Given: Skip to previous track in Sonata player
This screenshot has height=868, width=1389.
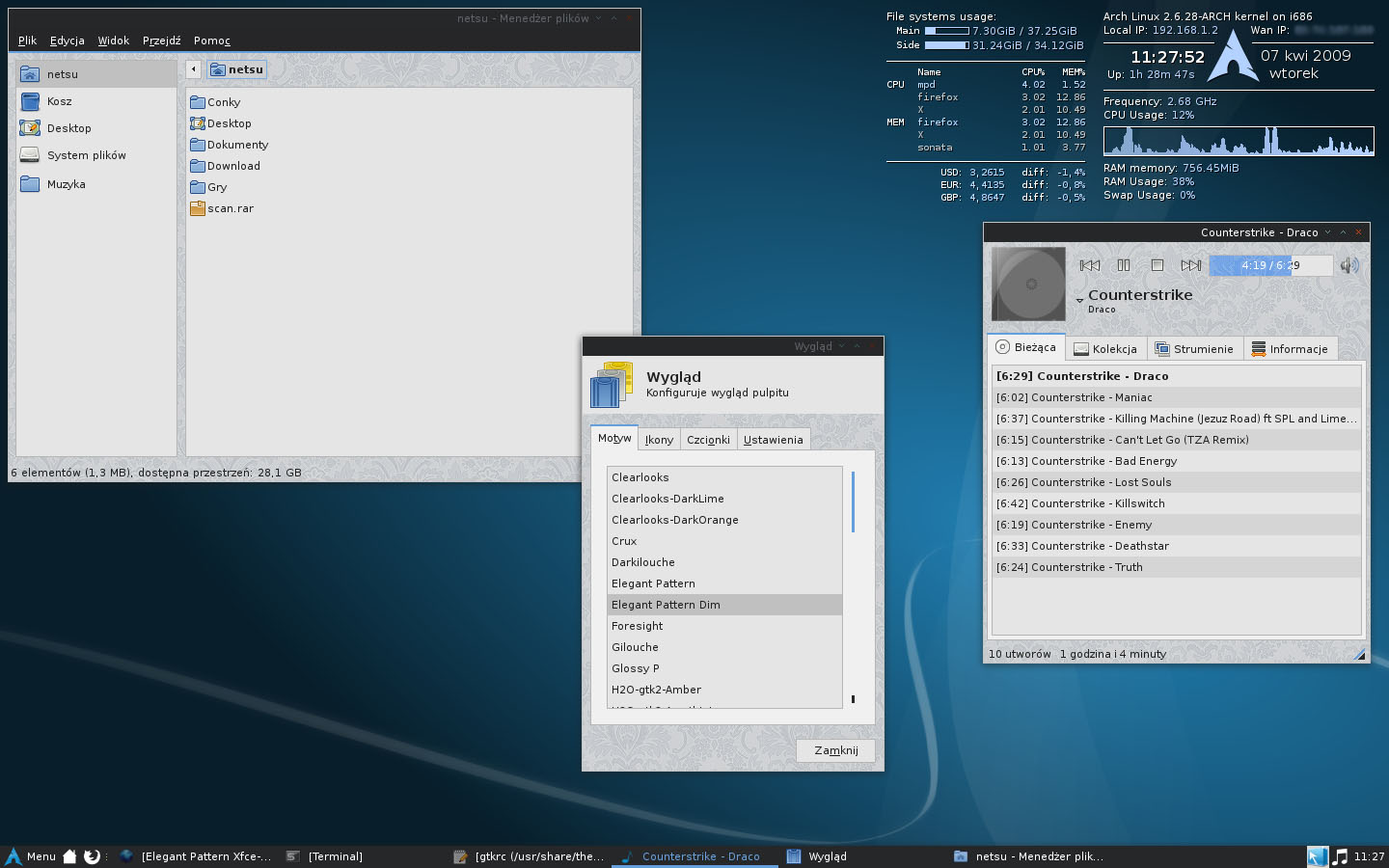Looking at the screenshot, I should (x=1090, y=265).
